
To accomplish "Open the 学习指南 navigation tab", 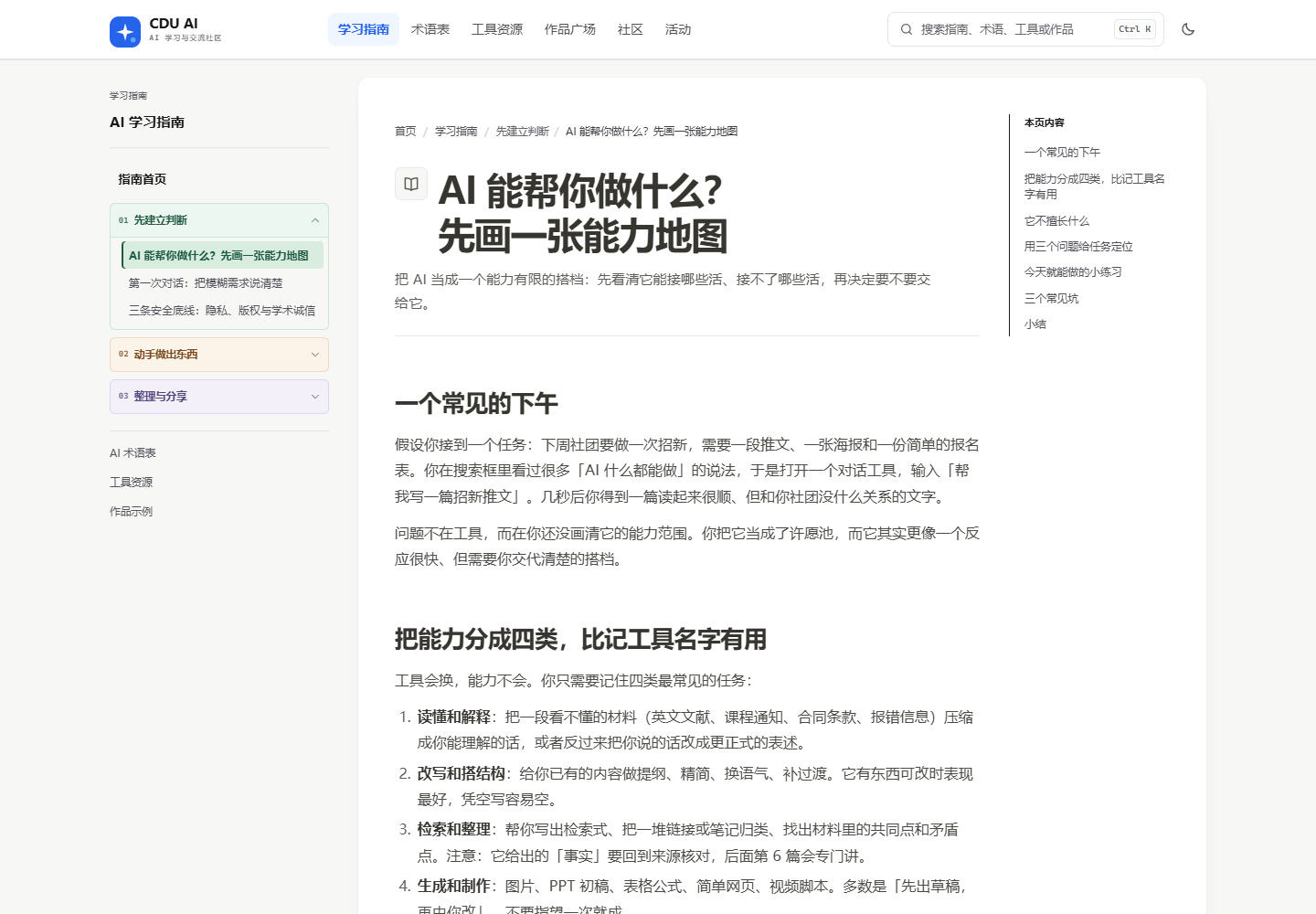I will 364,29.
